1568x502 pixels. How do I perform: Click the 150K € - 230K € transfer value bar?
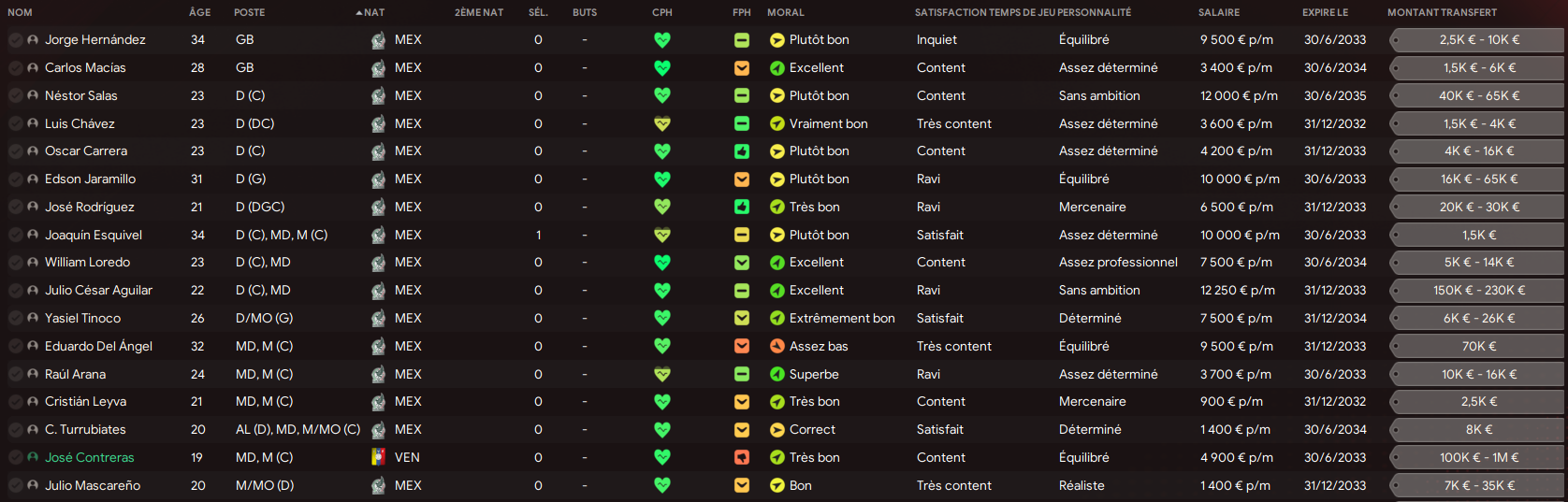click(x=1477, y=291)
